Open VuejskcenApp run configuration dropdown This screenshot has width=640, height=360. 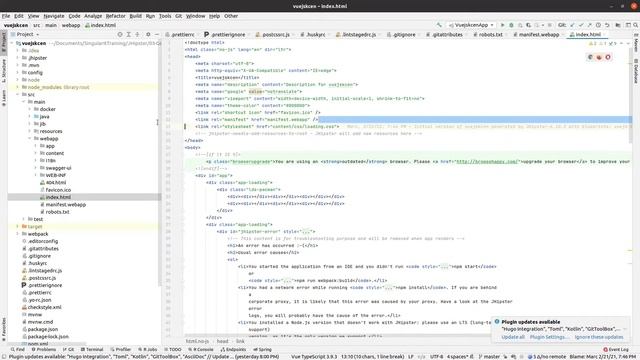pyautogui.click(x=471, y=25)
